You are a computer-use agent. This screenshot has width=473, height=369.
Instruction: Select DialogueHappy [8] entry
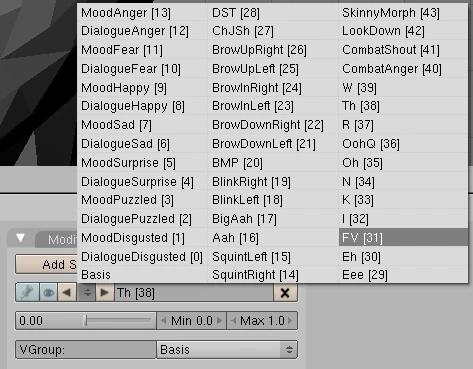pyautogui.click(x=142, y=106)
